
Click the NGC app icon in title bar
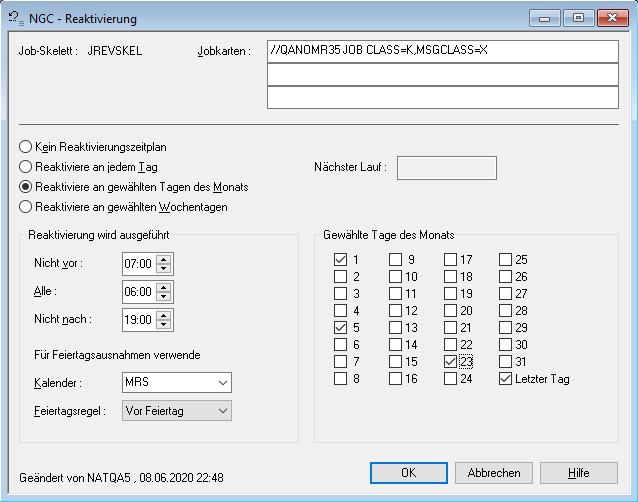pyautogui.click(x=15, y=18)
